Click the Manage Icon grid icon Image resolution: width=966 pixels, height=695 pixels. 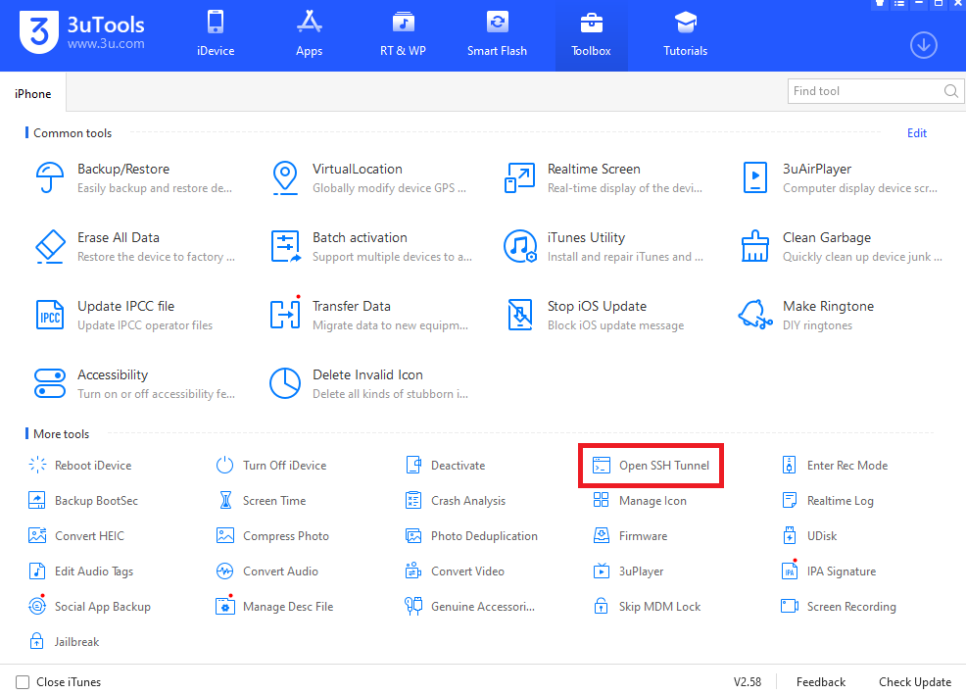(x=601, y=500)
